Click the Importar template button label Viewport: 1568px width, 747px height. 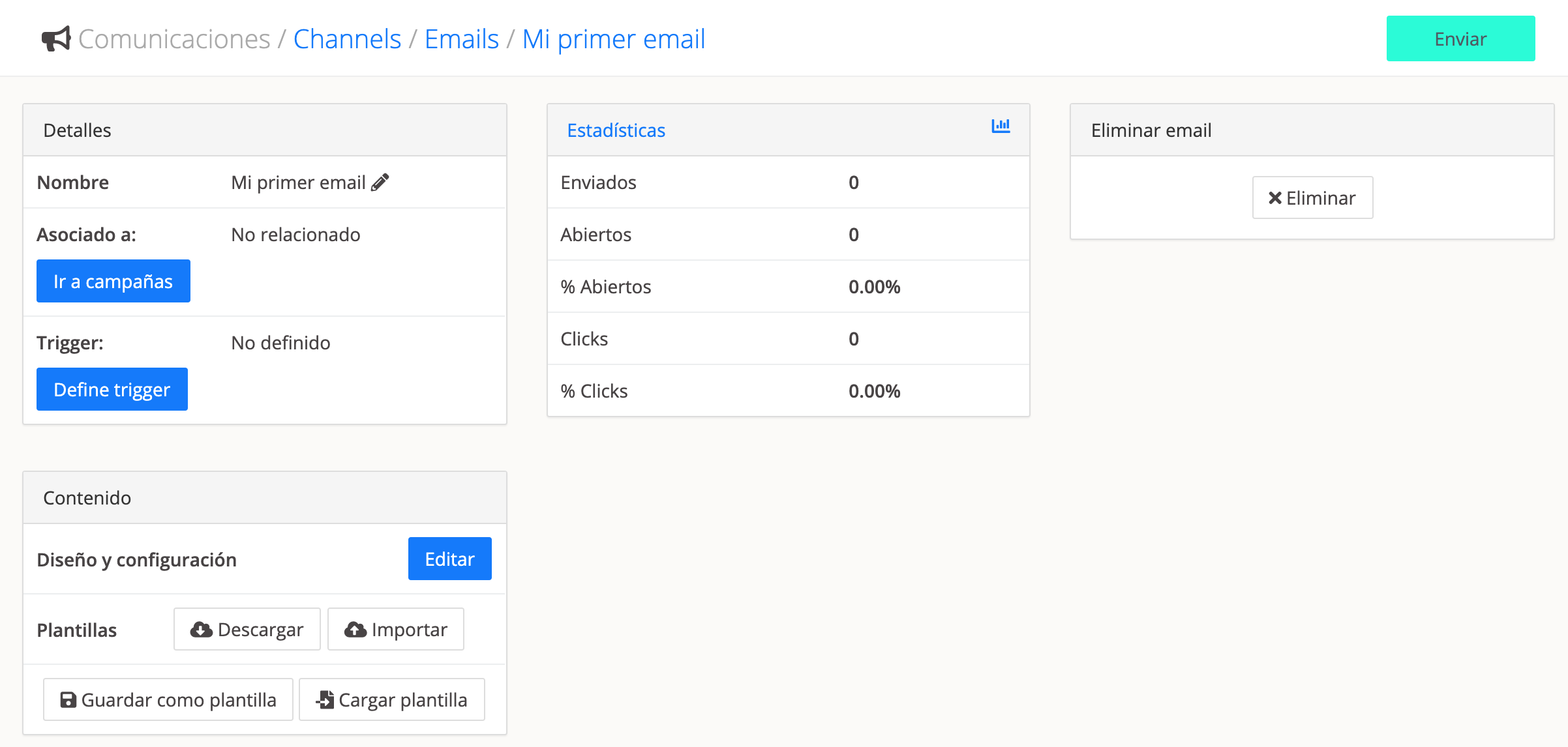pyautogui.click(x=409, y=630)
